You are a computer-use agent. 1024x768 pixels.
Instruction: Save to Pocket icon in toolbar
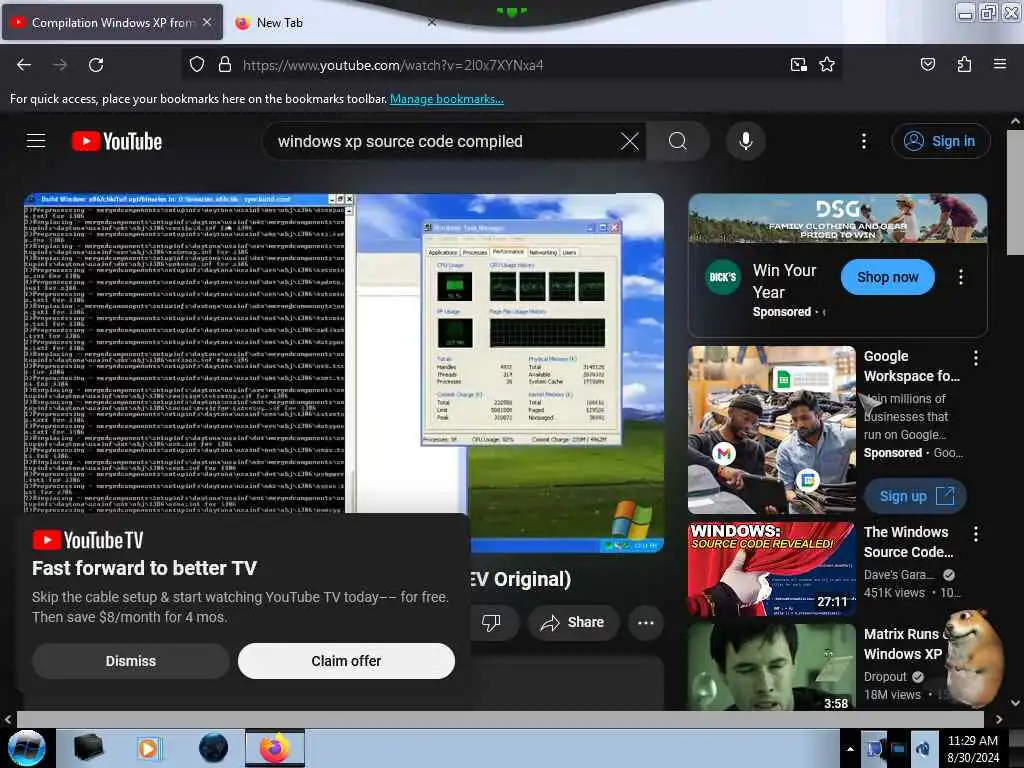pos(927,64)
